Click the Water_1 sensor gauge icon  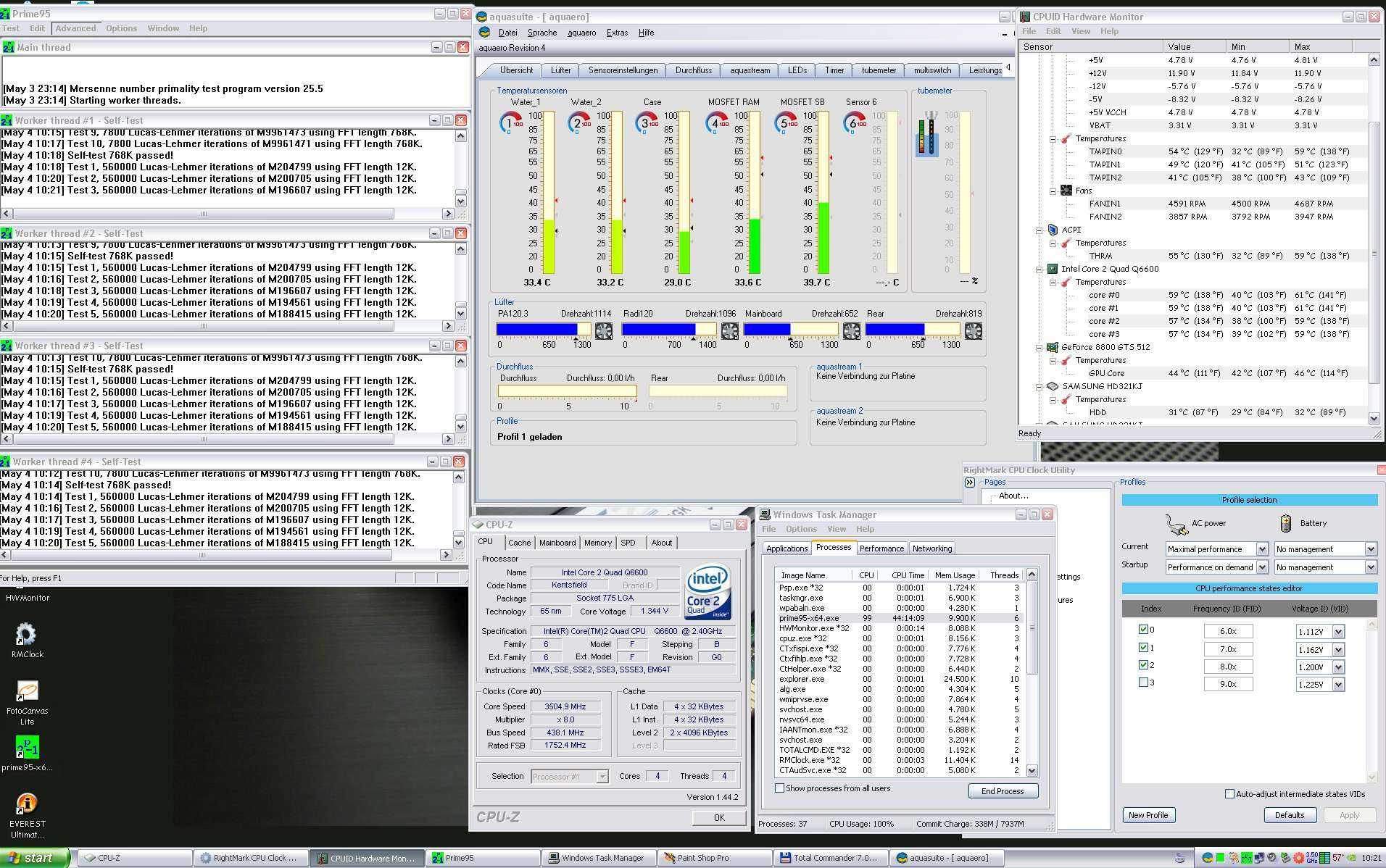[511, 122]
